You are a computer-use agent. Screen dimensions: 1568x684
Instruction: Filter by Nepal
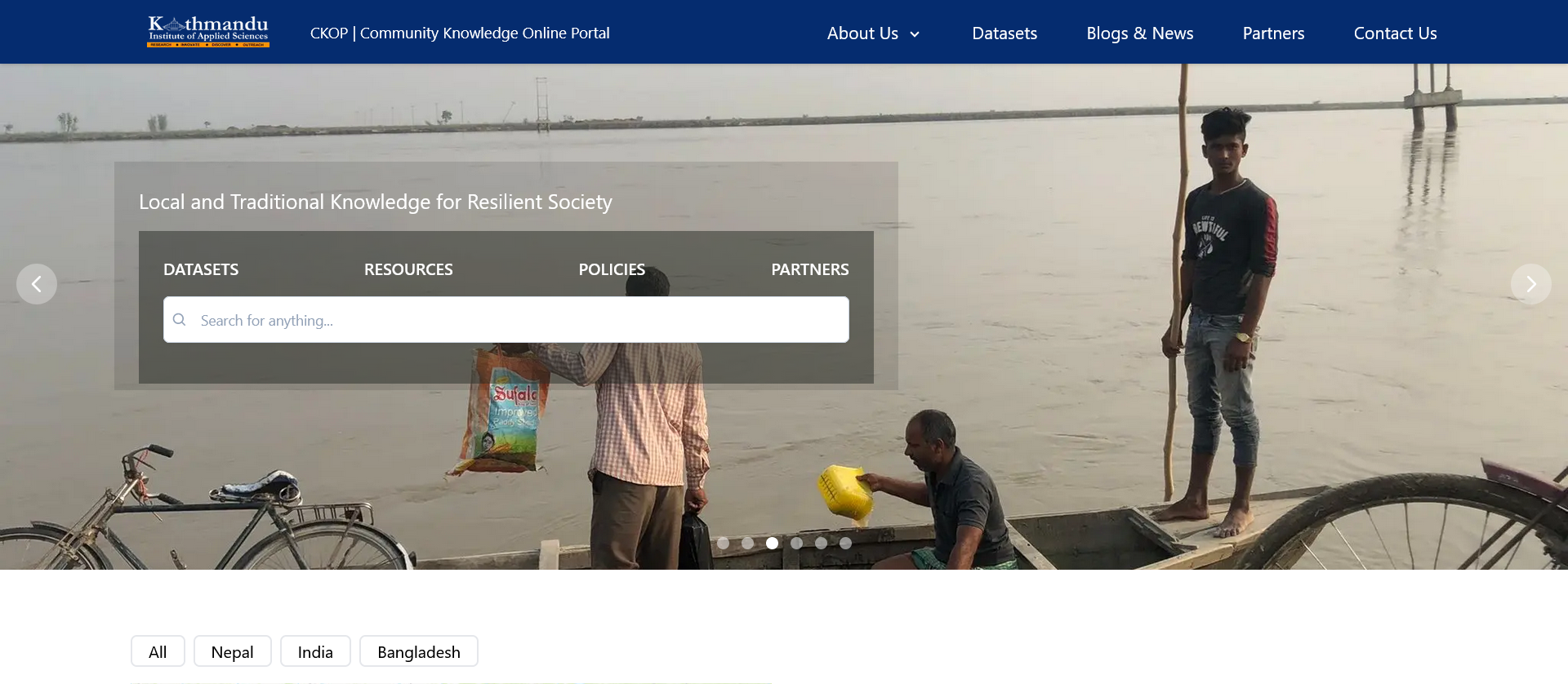(232, 651)
